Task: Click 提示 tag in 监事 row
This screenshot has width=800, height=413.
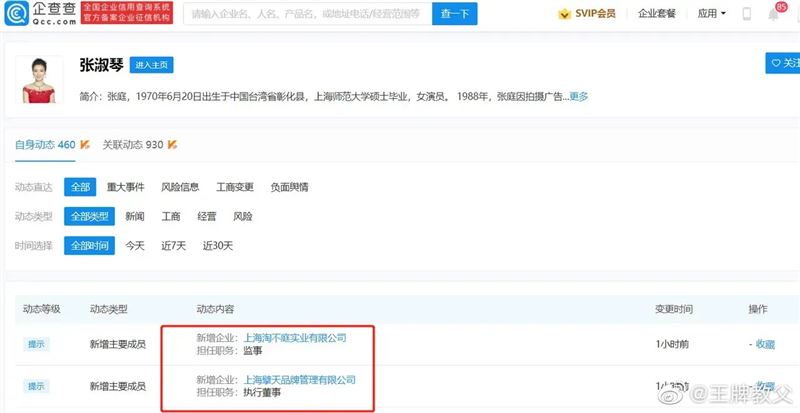Action: coord(36,345)
